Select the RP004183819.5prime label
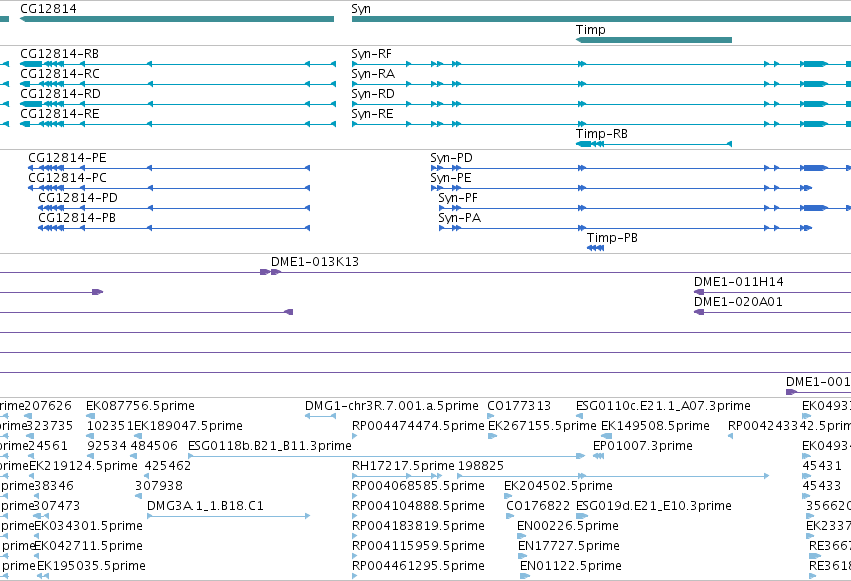This screenshot has width=851, height=581. pyautogui.click(x=418, y=526)
